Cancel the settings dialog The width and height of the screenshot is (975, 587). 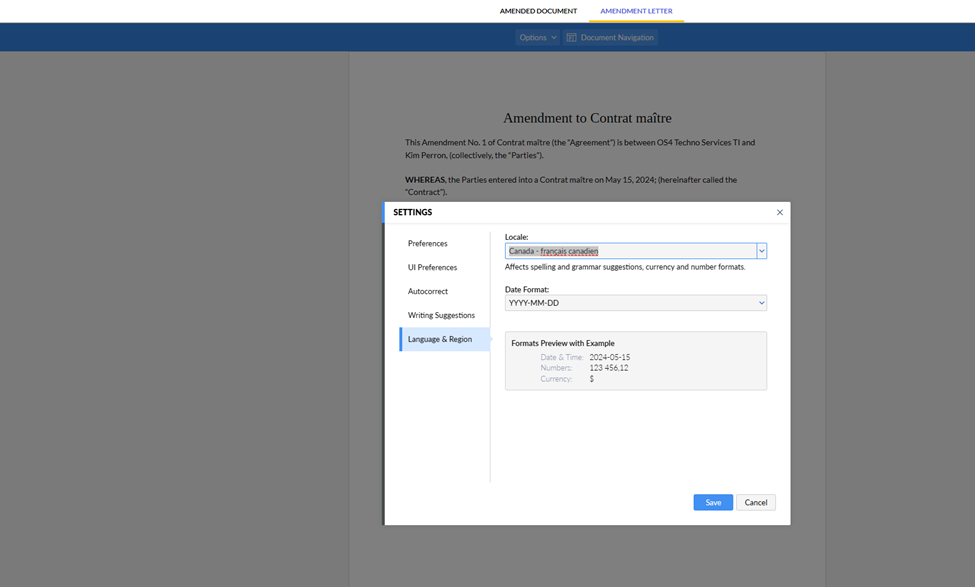tap(756, 502)
